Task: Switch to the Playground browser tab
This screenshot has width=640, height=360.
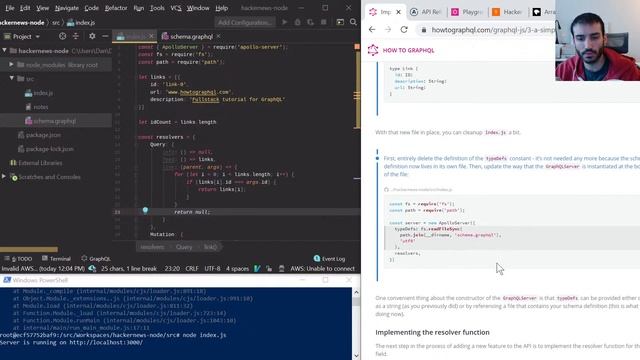Action: click(x=467, y=12)
